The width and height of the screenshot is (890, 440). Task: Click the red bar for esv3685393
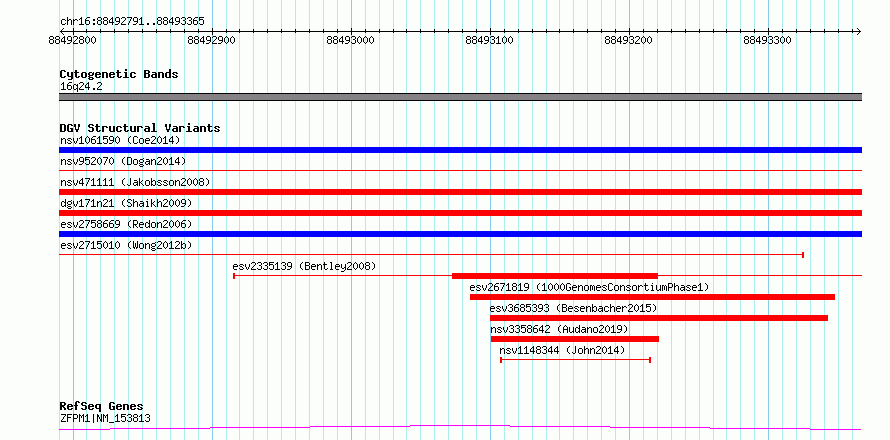(659, 318)
